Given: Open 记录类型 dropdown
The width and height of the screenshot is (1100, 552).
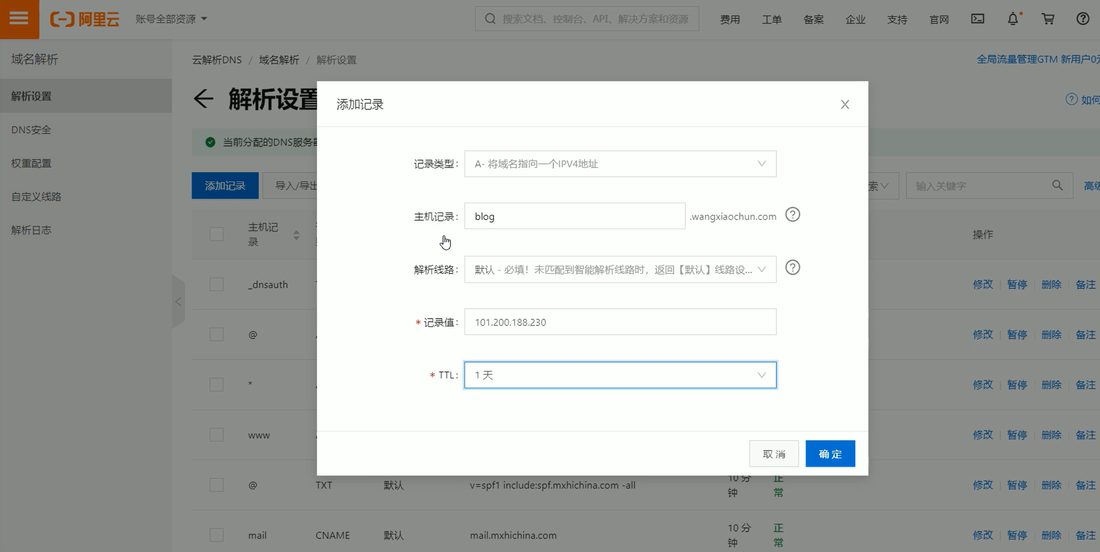Looking at the screenshot, I should coord(620,163).
